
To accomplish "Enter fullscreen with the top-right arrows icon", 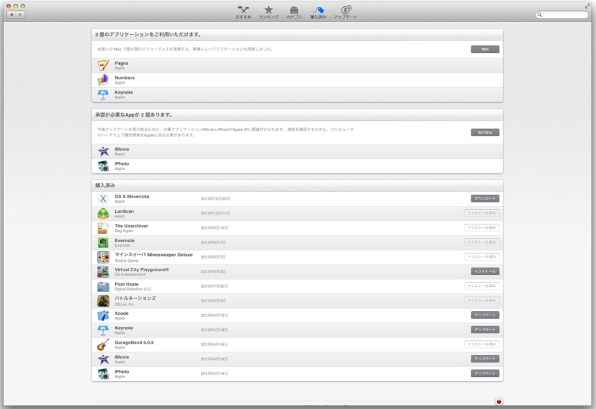I will [588, 6].
